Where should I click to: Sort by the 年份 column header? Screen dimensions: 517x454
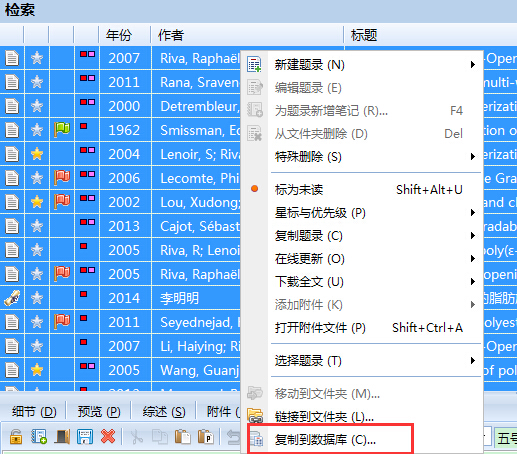pos(124,35)
